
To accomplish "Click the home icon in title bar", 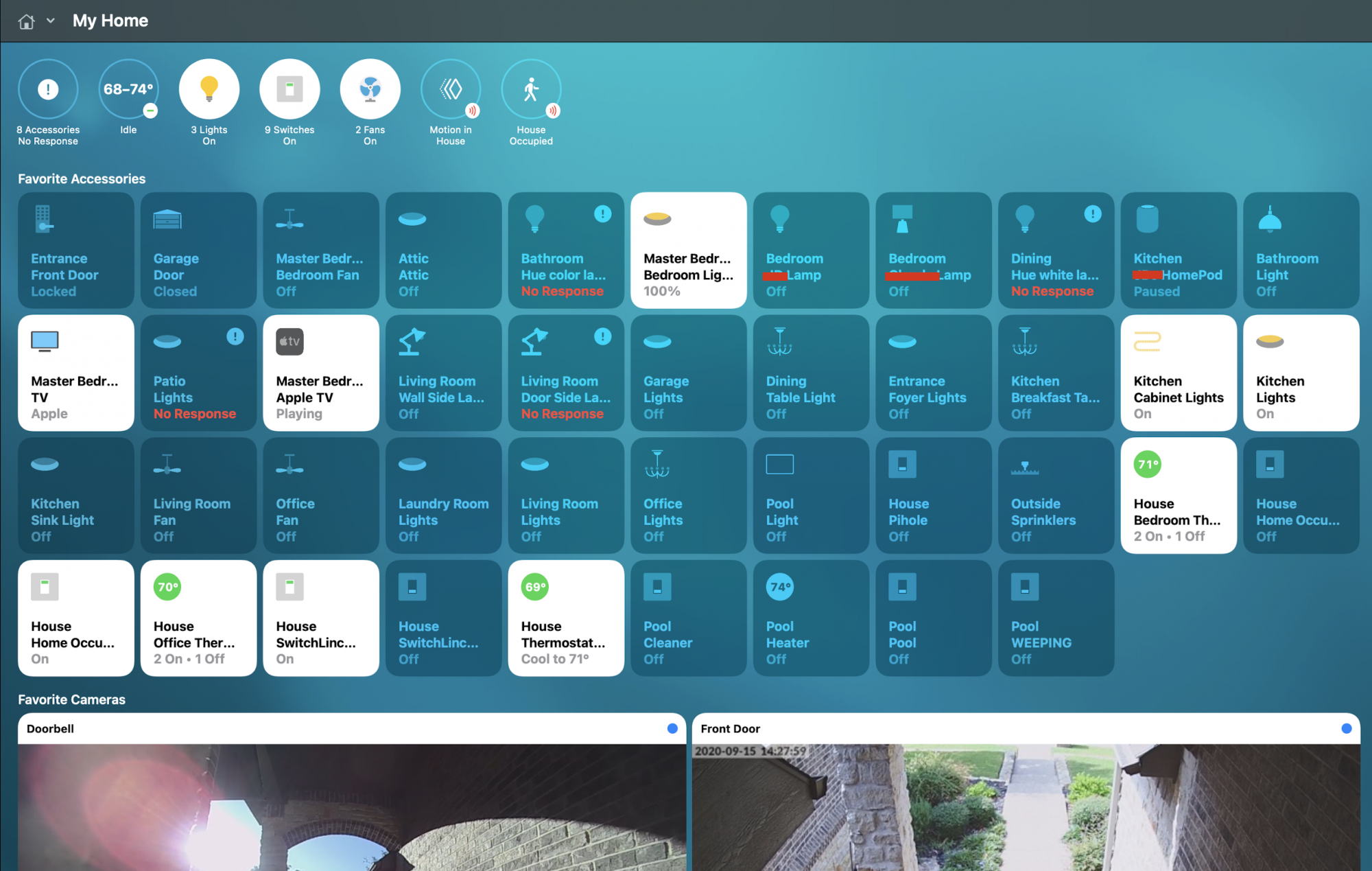I will (x=26, y=21).
